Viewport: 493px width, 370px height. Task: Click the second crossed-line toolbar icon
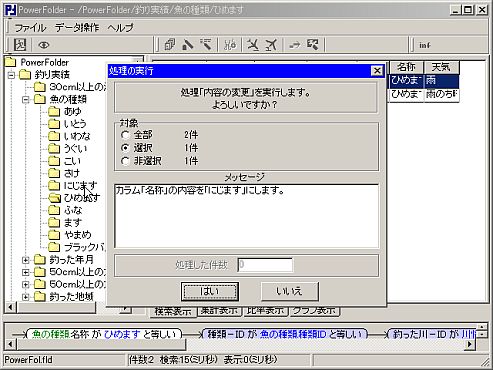[271, 45]
